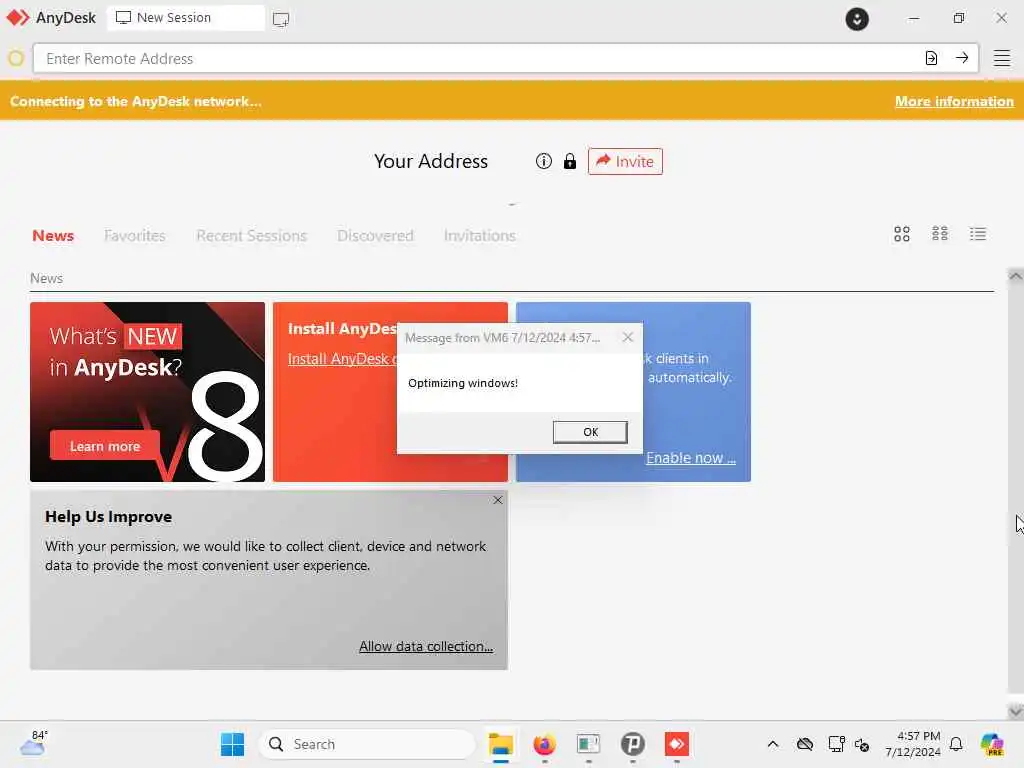Open the hamburger main menu
Viewport: 1024px width, 768px height.
pos(1002,58)
